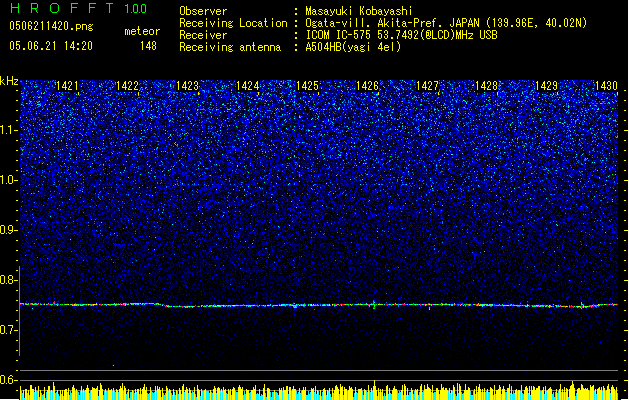The width and height of the screenshot is (629, 400).
Task: Click observer name Masayuki Kobayashi
Action: pyautogui.click(x=359, y=11)
